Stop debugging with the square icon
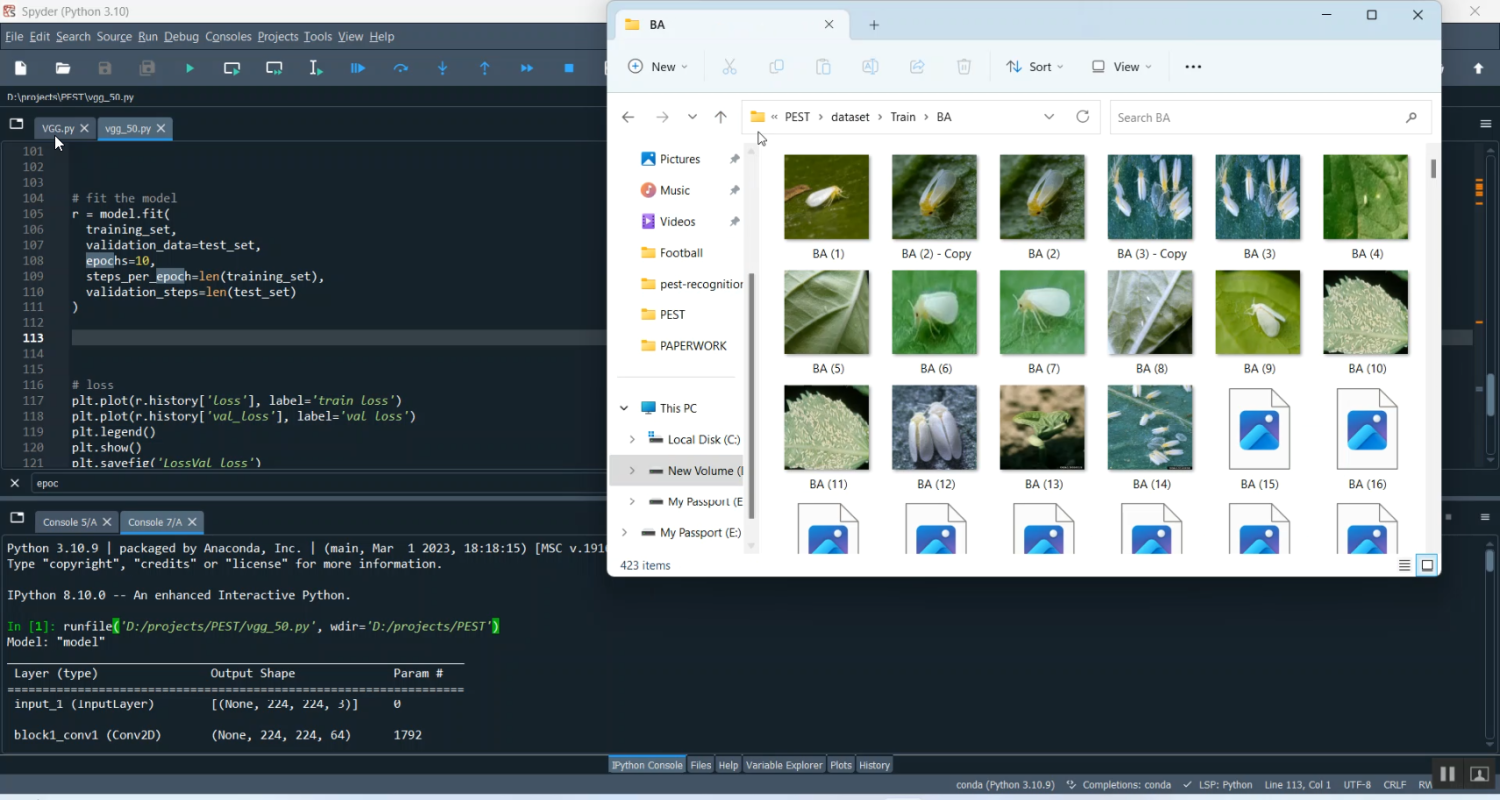 coord(569,68)
